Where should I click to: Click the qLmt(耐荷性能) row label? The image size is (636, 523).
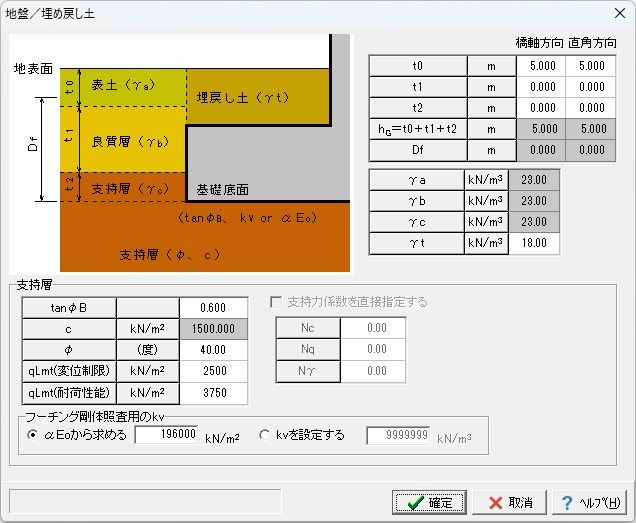[69, 393]
